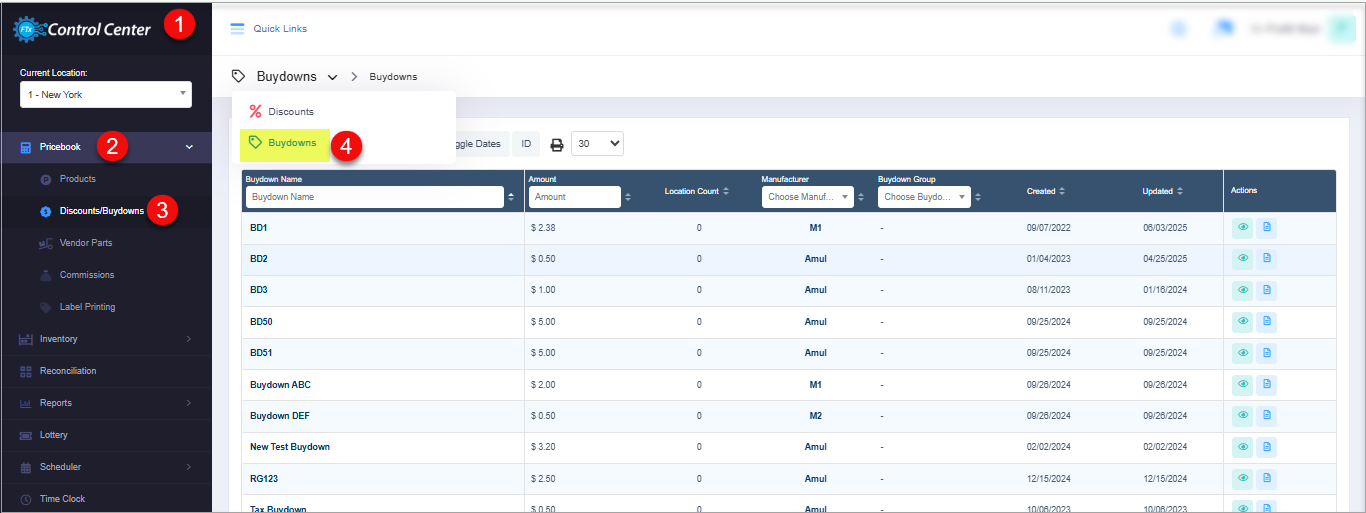Open the New Test Buydown entry
The height and width of the screenshot is (513, 1366).
coord(290,447)
